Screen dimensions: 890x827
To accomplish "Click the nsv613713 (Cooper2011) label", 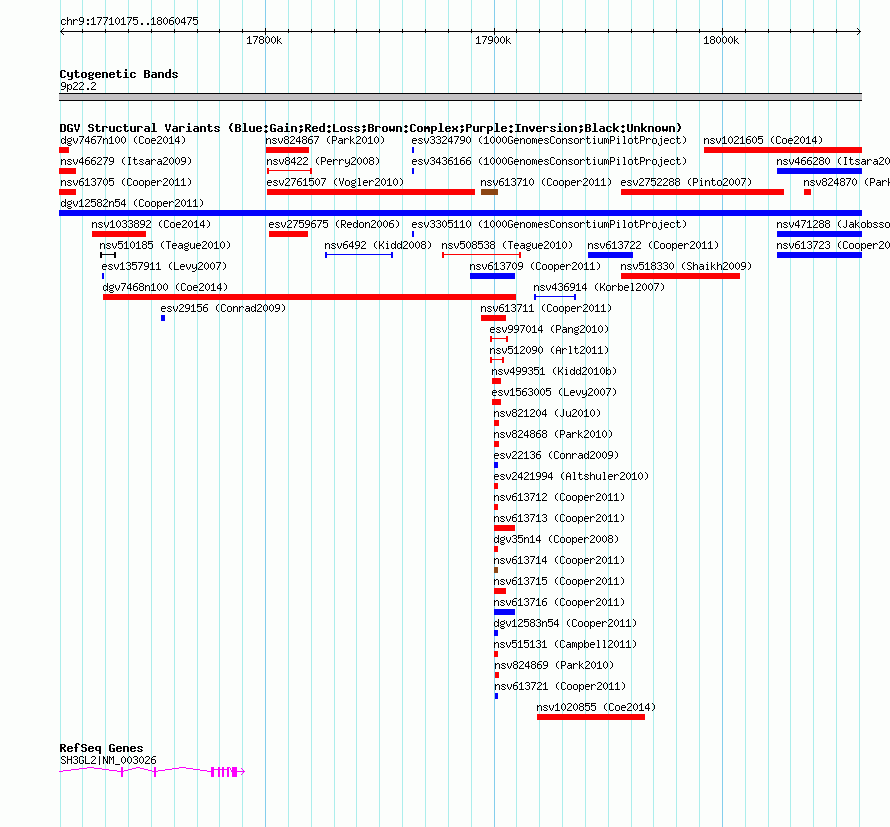I will 559,518.
